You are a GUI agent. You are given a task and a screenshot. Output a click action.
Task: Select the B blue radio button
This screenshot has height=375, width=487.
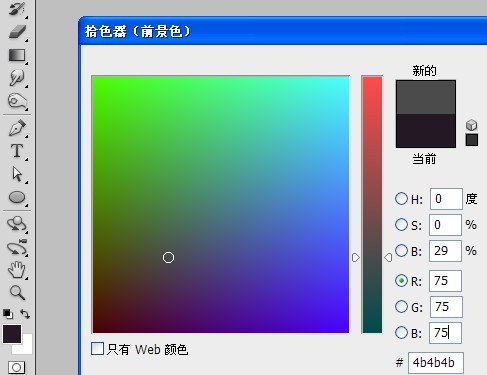[x=401, y=333]
